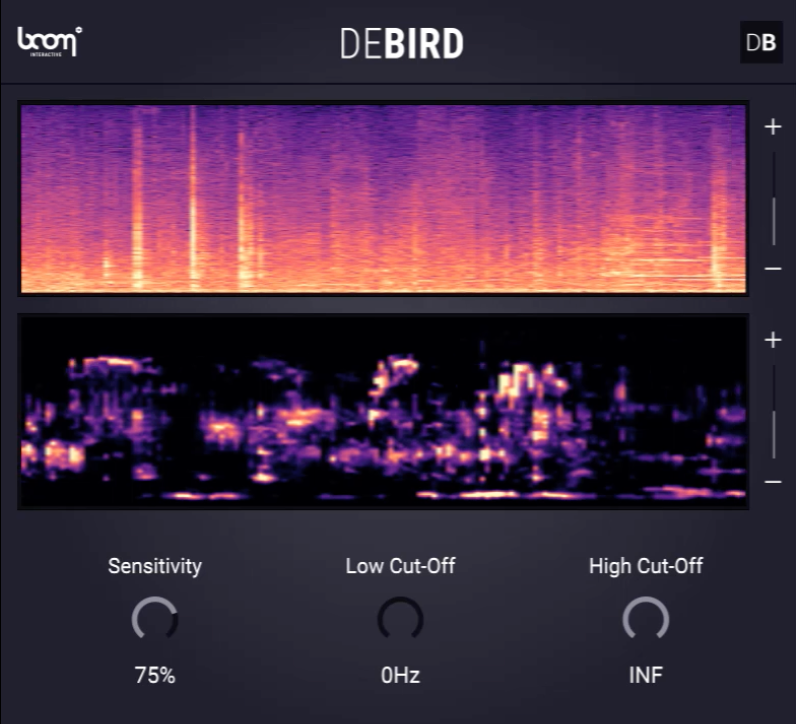This screenshot has height=724, width=796.
Task: Click the Low Cut-Off label text
Action: click(400, 566)
